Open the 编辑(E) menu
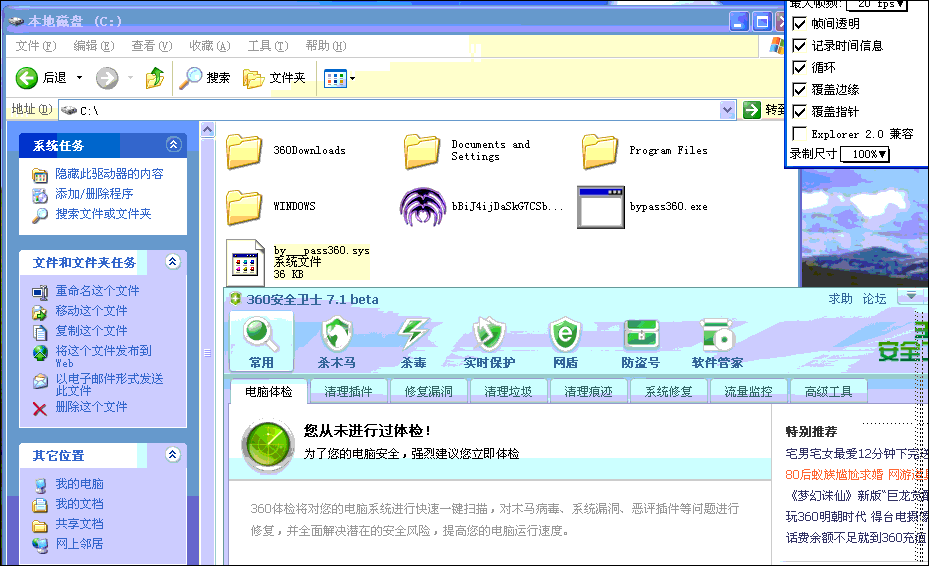This screenshot has height=566, width=929. tap(94, 46)
